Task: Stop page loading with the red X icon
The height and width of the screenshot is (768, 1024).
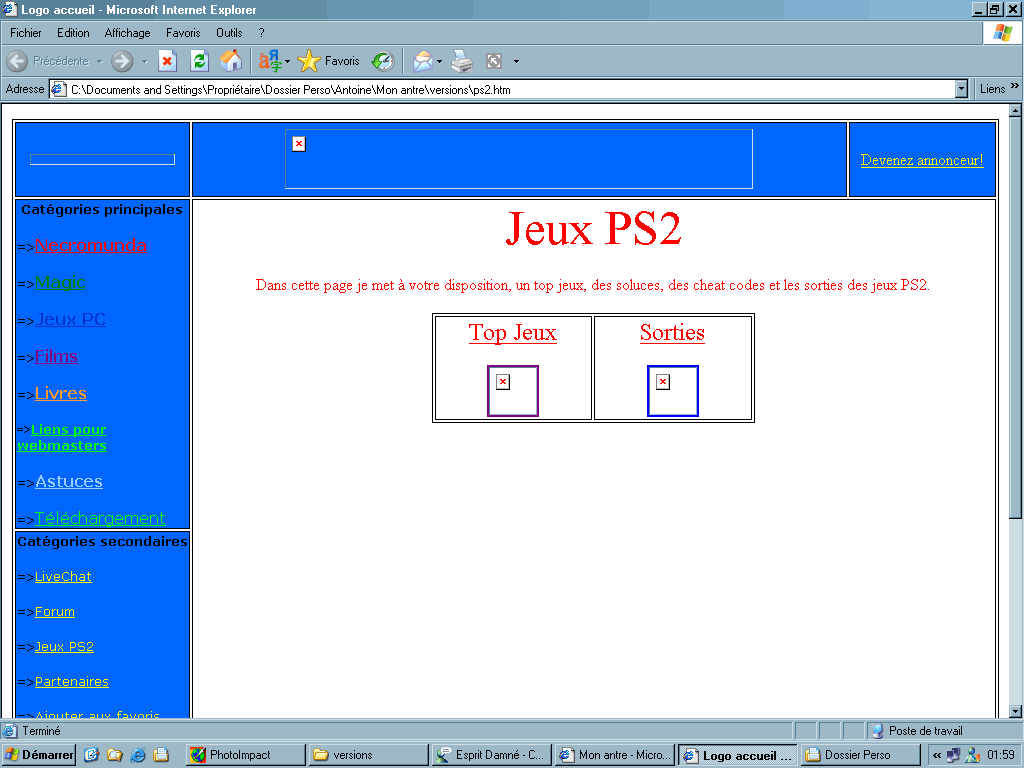Action: 167,61
